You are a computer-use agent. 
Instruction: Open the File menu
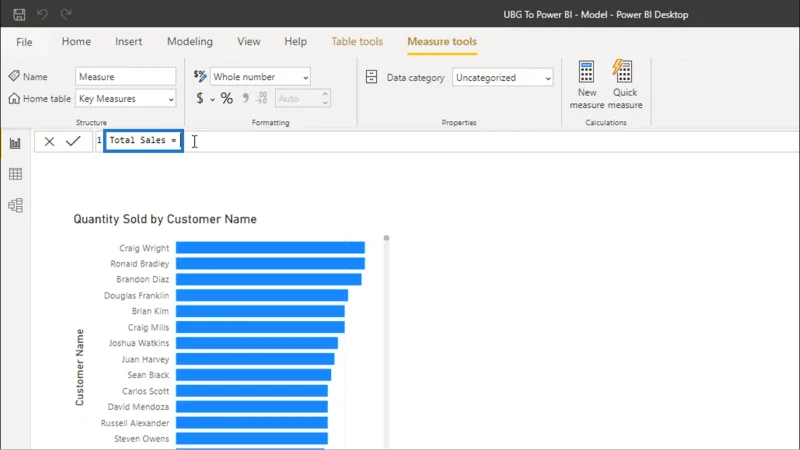pos(24,42)
